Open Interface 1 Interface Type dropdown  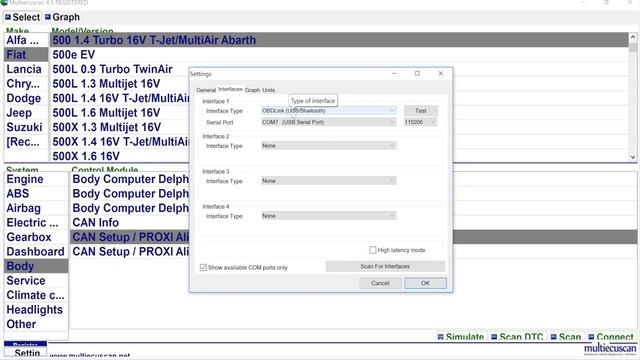click(328, 111)
